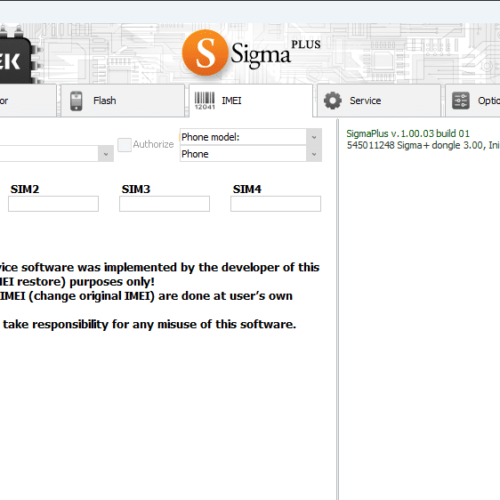Open the Flash tab
Screen dimensions: 500x500
pyautogui.click(x=122, y=100)
